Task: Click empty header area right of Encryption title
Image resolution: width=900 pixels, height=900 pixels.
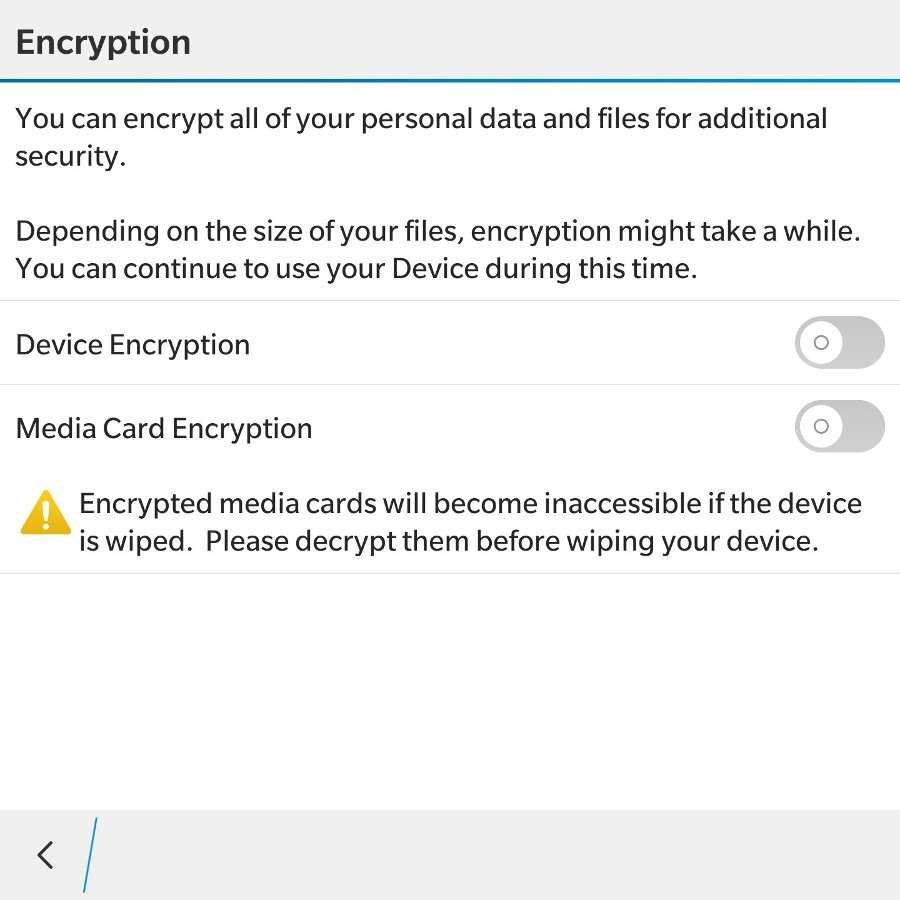Action: coord(550,42)
